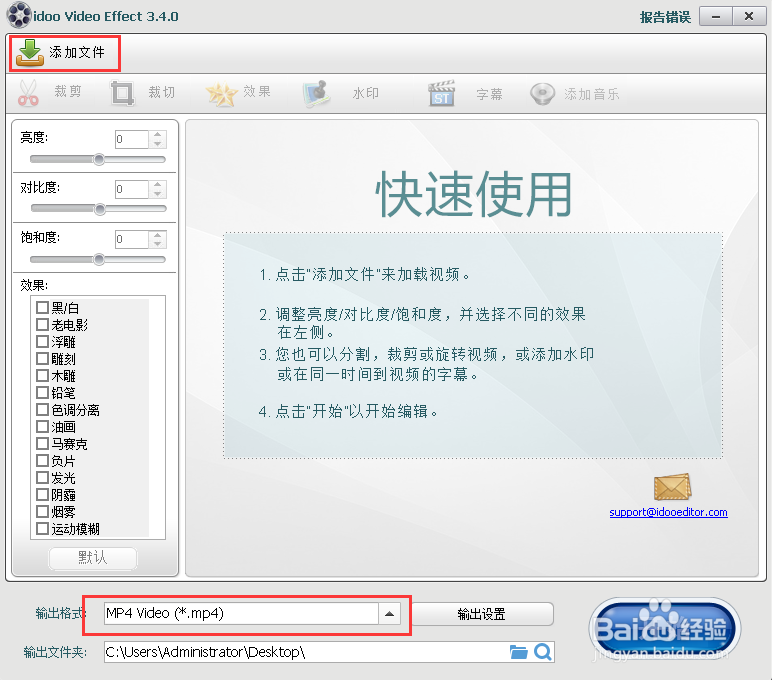This screenshot has height=680, width=772.
Task: Click the MP4 Video format field
Action: click(241, 614)
